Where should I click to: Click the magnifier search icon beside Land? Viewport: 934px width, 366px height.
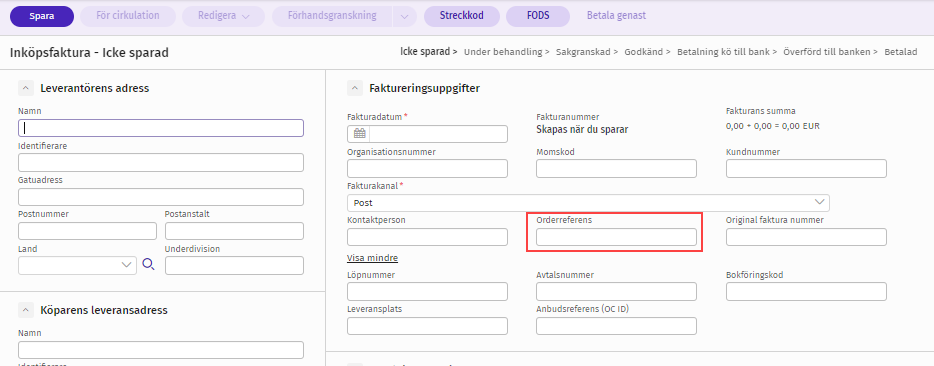[x=148, y=265]
